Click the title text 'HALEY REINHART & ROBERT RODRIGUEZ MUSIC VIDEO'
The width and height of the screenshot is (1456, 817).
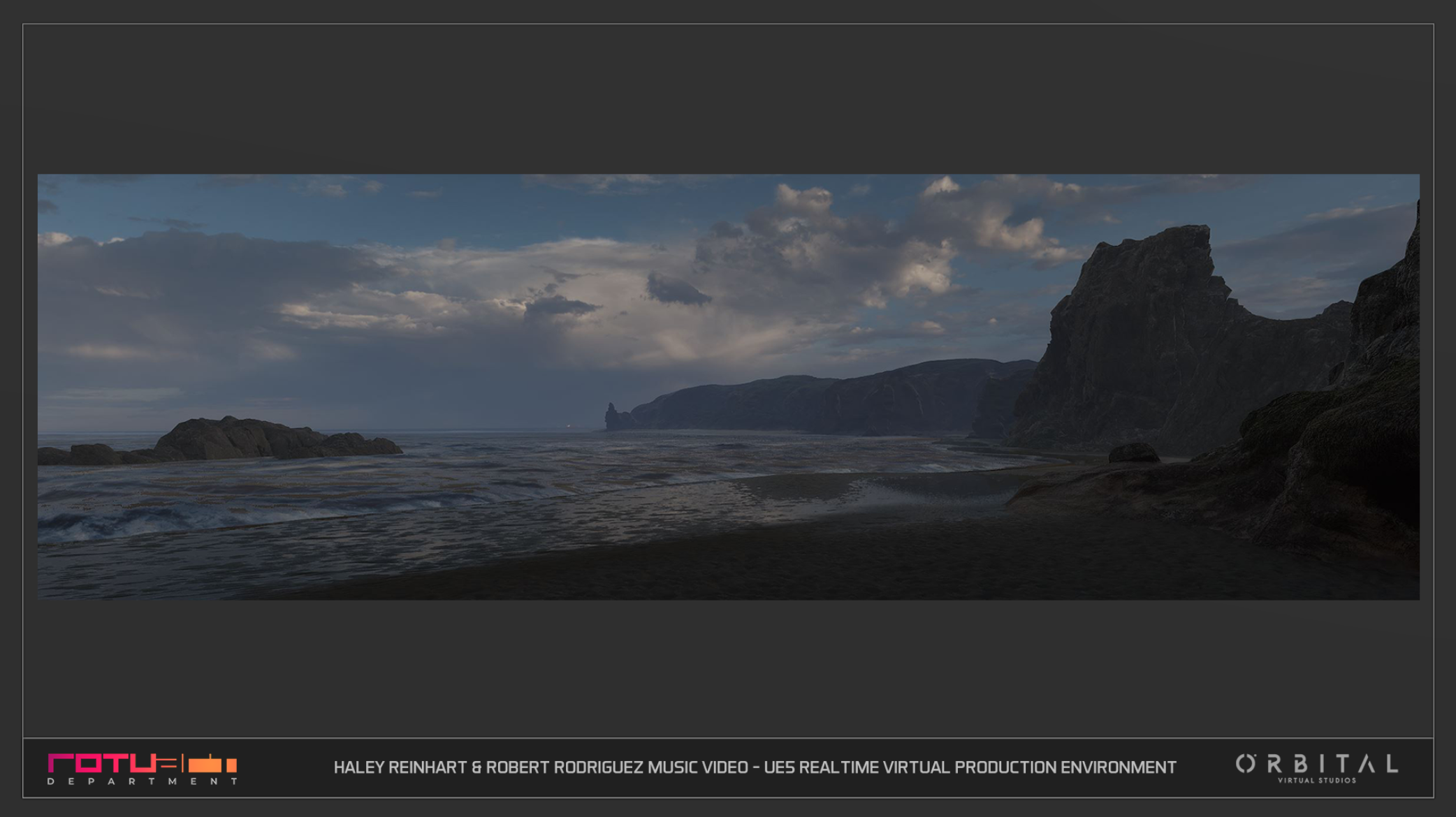pos(541,767)
